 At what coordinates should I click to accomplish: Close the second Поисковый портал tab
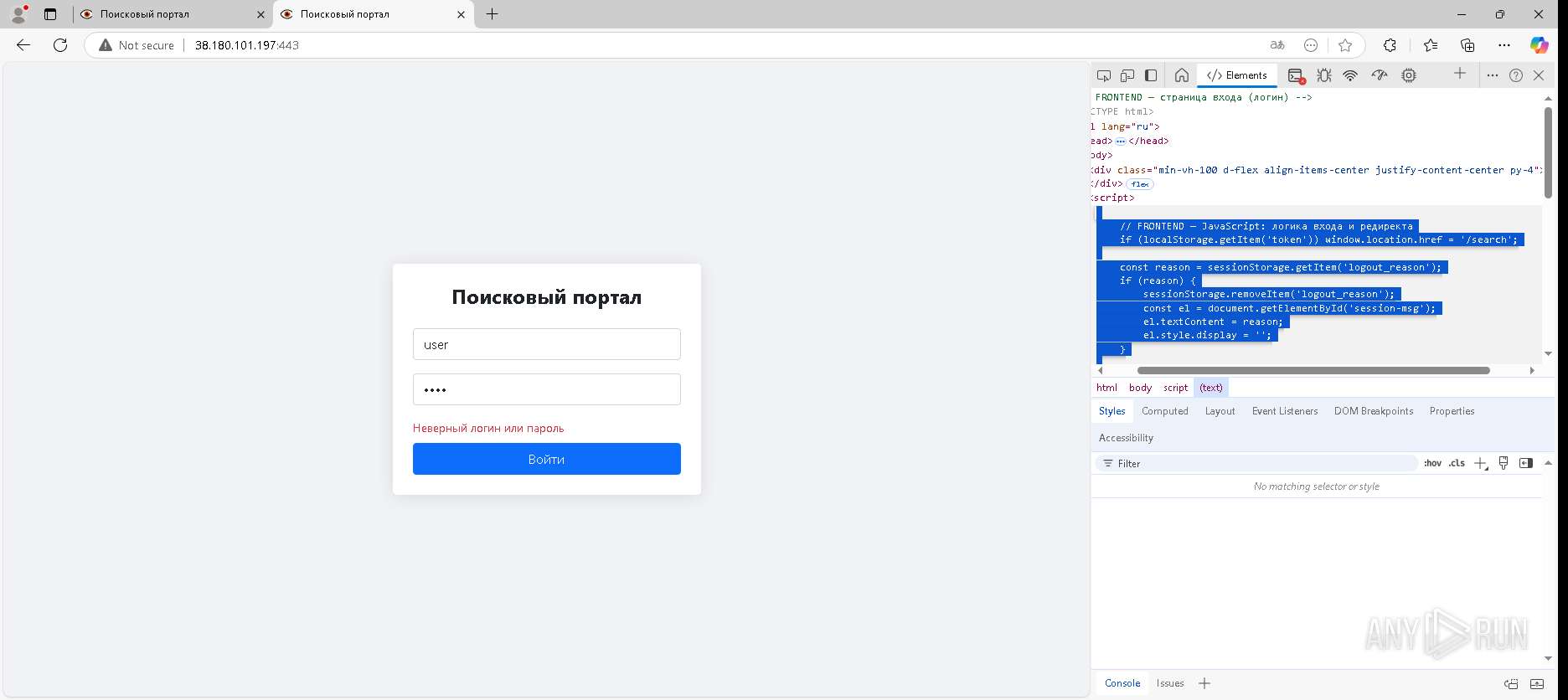click(x=461, y=14)
